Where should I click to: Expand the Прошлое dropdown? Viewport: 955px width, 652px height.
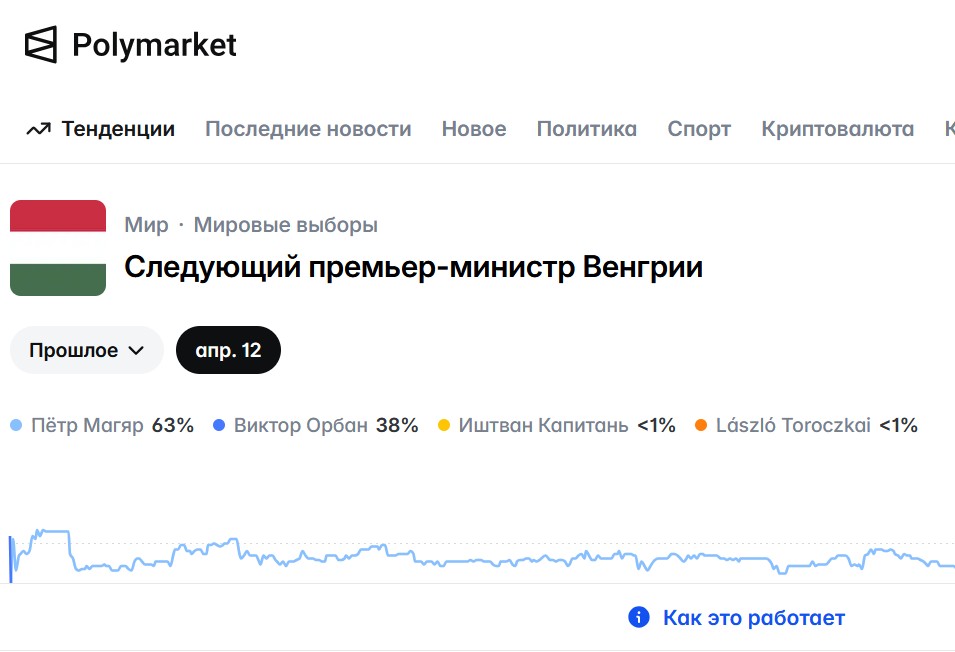86,350
